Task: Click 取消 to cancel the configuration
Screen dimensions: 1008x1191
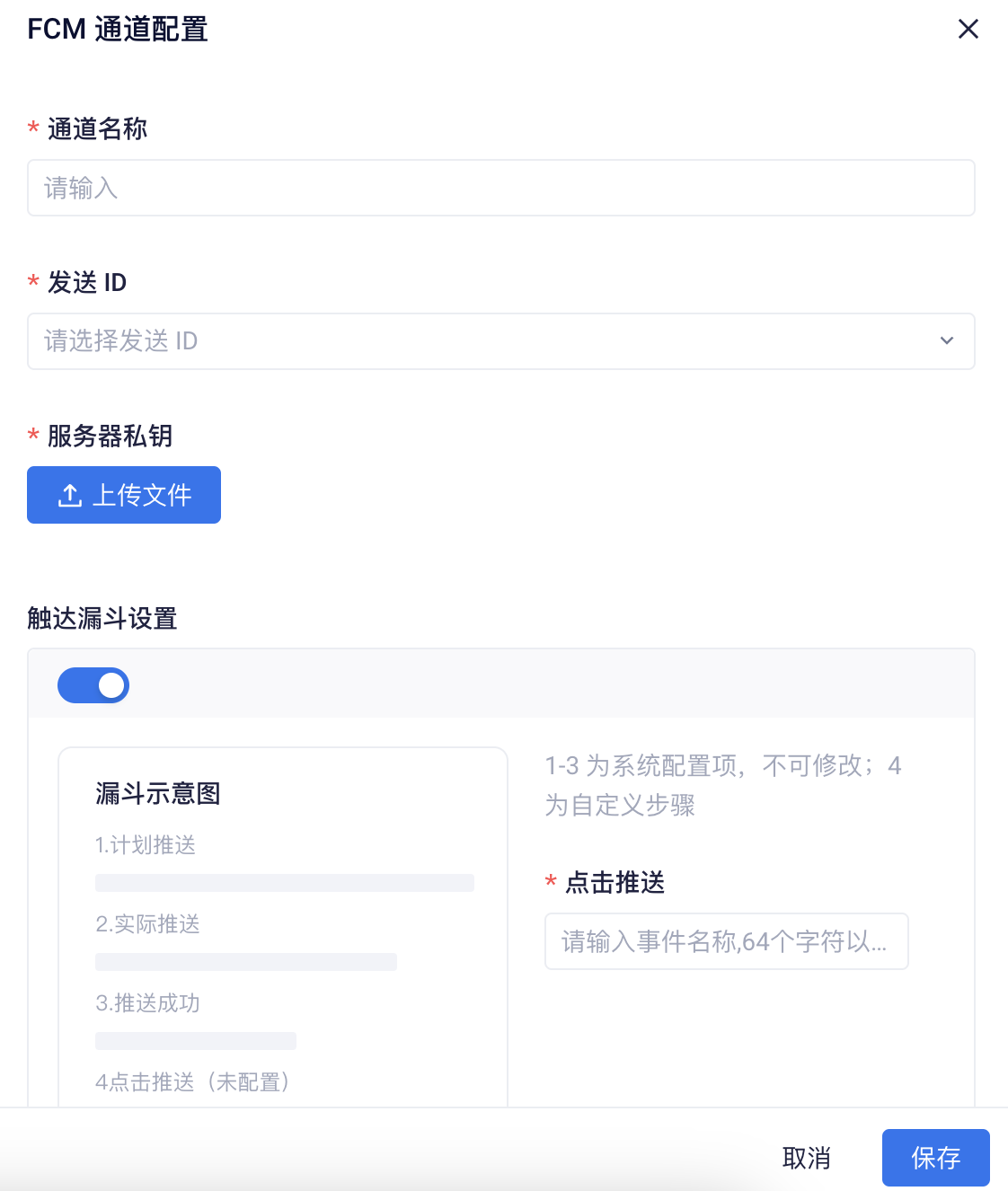Action: point(806,1158)
